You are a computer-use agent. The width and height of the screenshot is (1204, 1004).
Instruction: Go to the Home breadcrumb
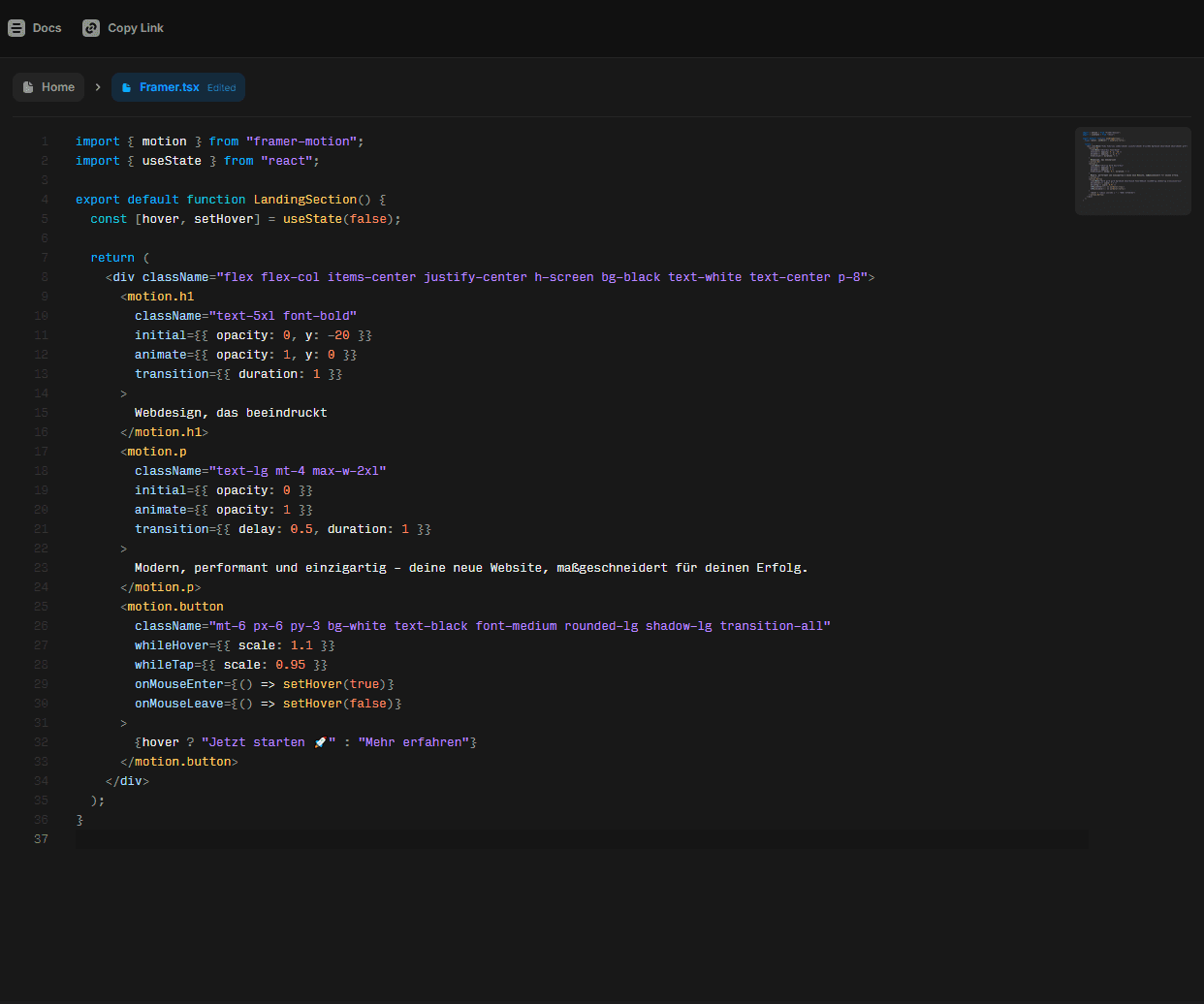tap(48, 87)
